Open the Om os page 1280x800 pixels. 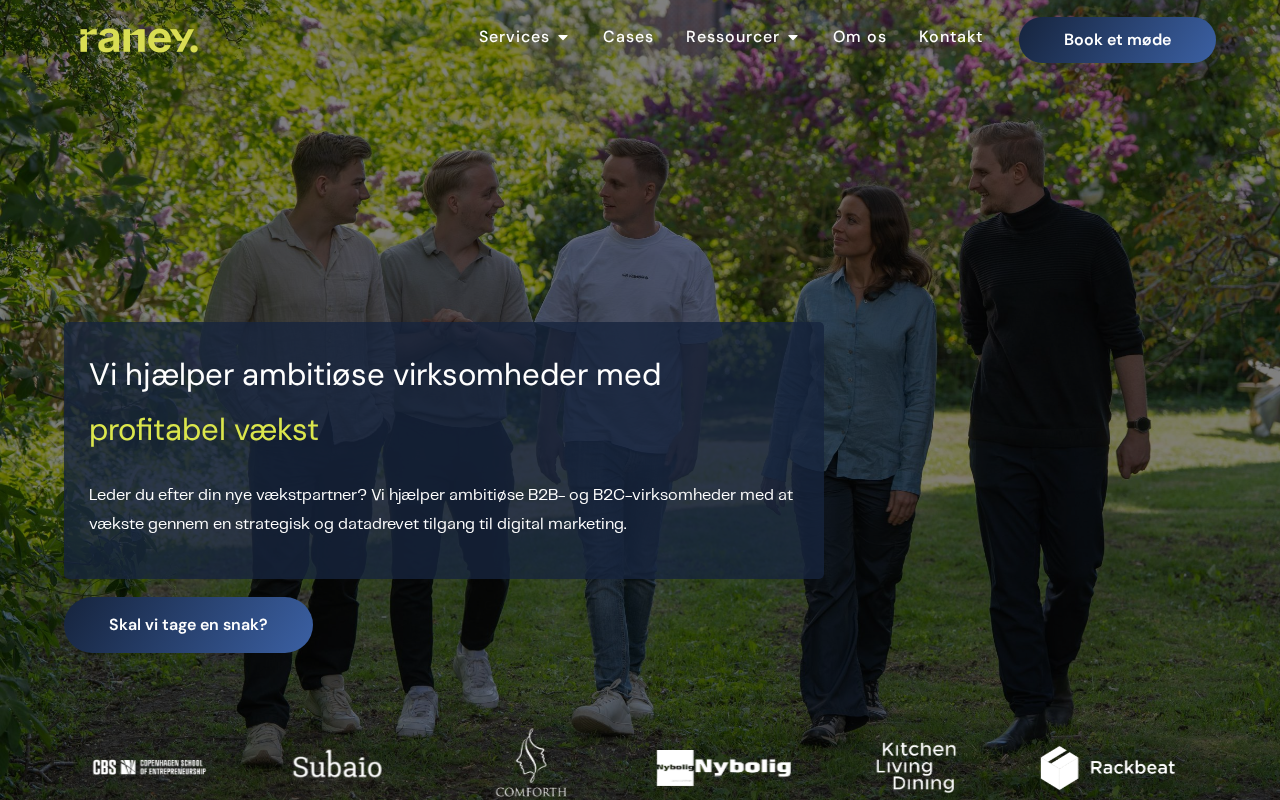pos(860,37)
